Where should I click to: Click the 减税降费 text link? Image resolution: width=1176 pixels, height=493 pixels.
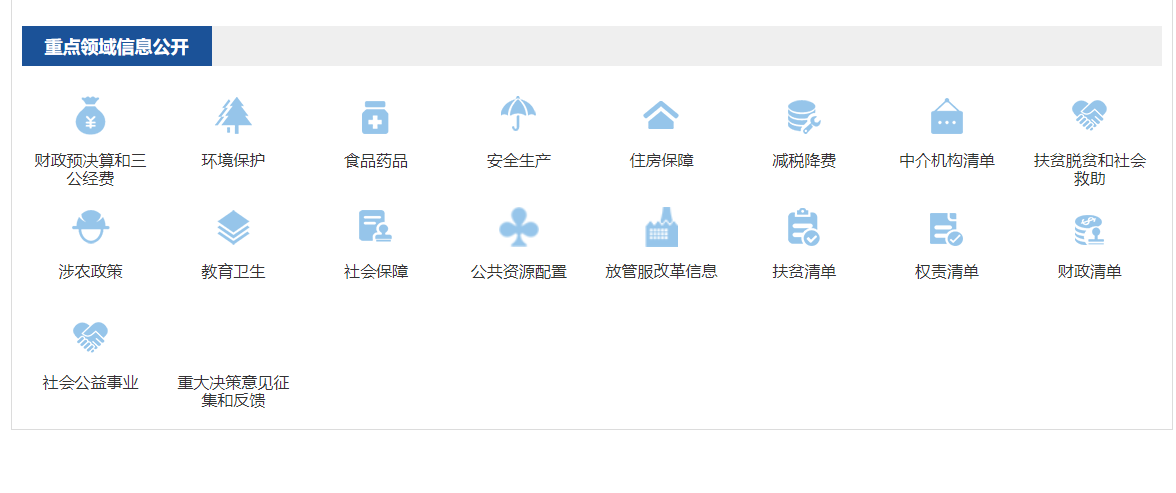click(x=804, y=161)
